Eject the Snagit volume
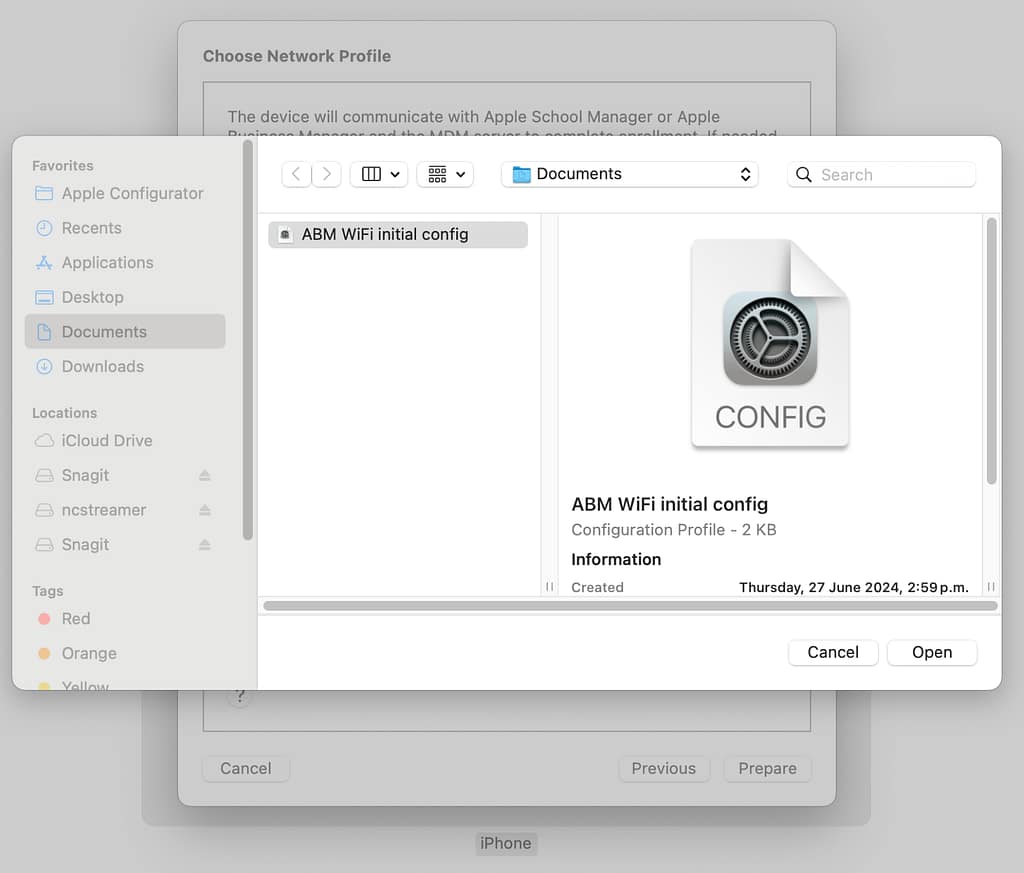The height and width of the screenshot is (873, 1024). click(204, 475)
